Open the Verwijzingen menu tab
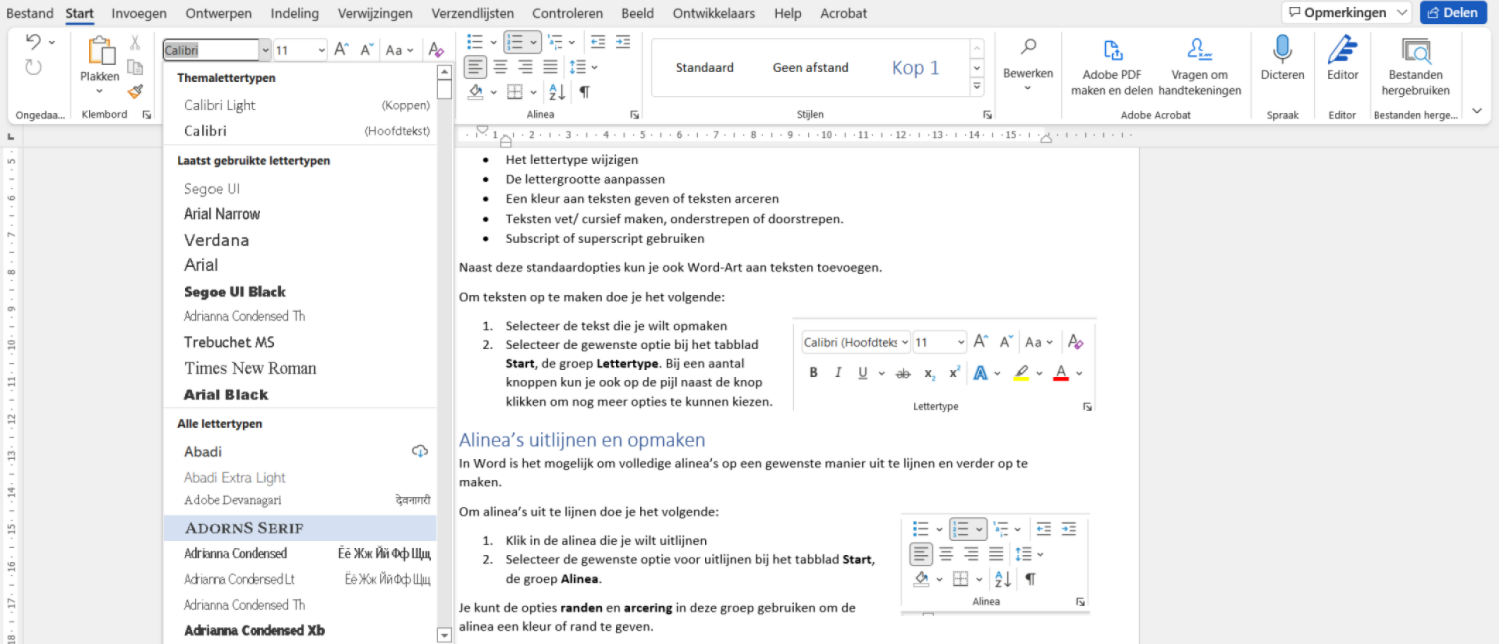 (x=375, y=13)
